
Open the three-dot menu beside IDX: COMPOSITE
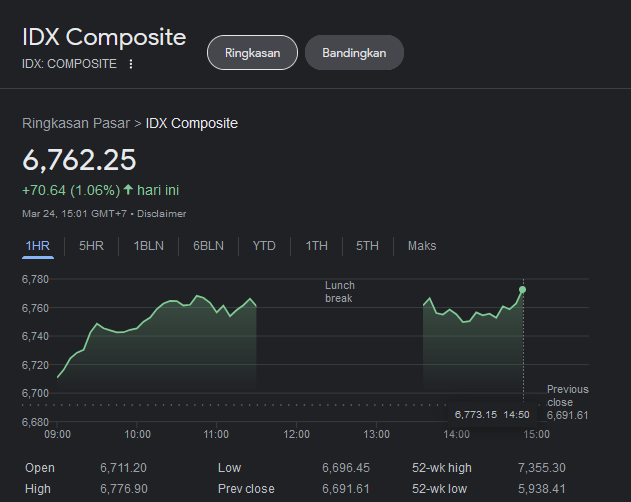131,64
